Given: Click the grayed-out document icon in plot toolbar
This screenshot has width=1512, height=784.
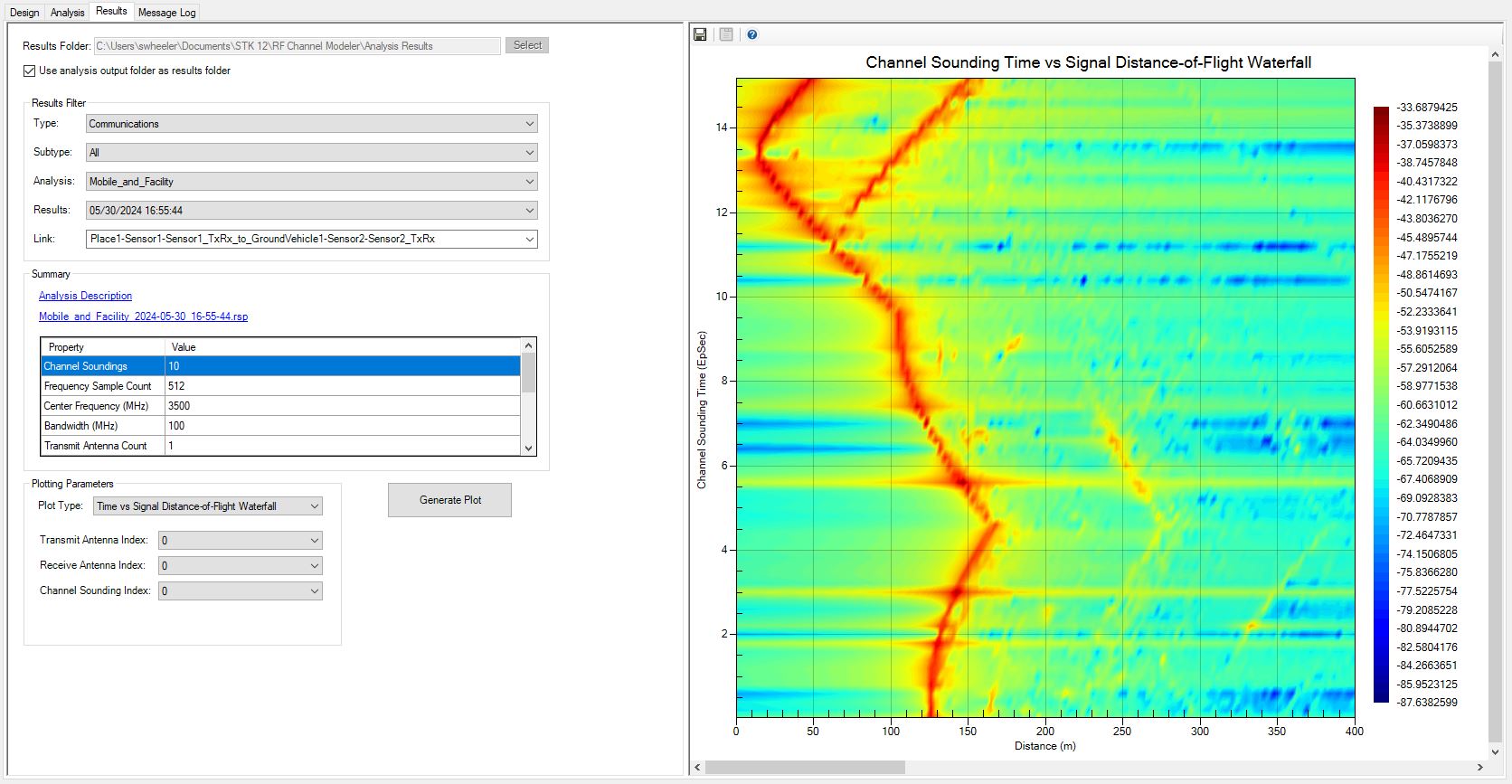Looking at the screenshot, I should coord(726,34).
